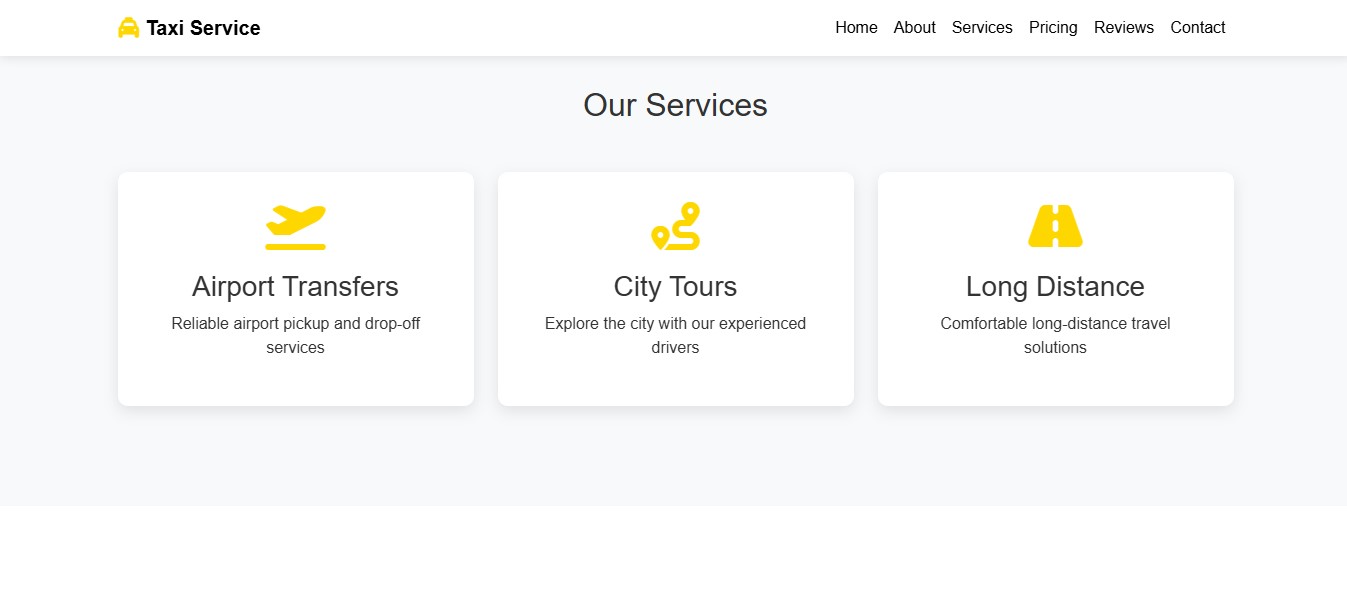Click the Taxi Service brand name

tap(203, 28)
